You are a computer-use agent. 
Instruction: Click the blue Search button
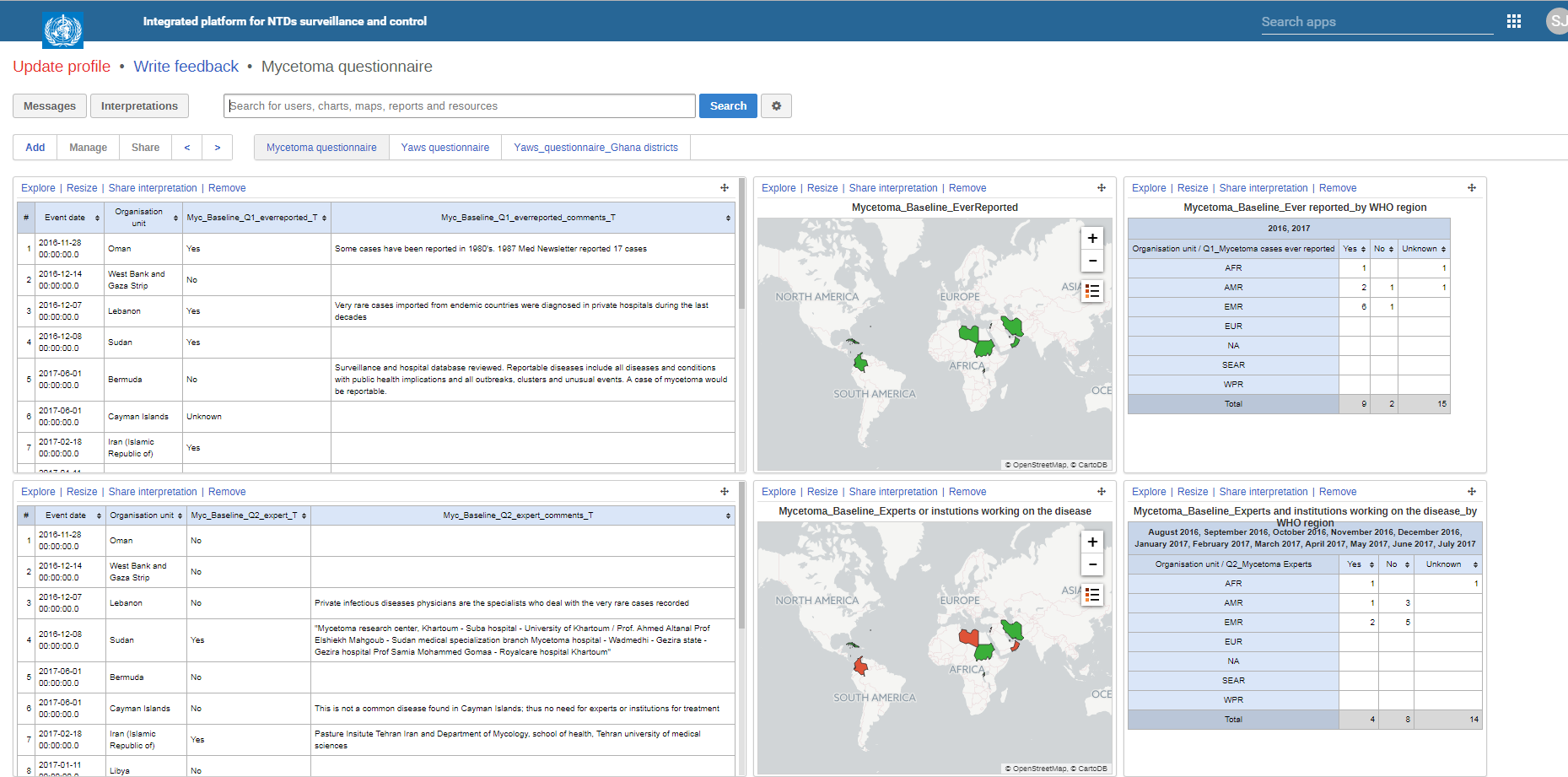[728, 106]
